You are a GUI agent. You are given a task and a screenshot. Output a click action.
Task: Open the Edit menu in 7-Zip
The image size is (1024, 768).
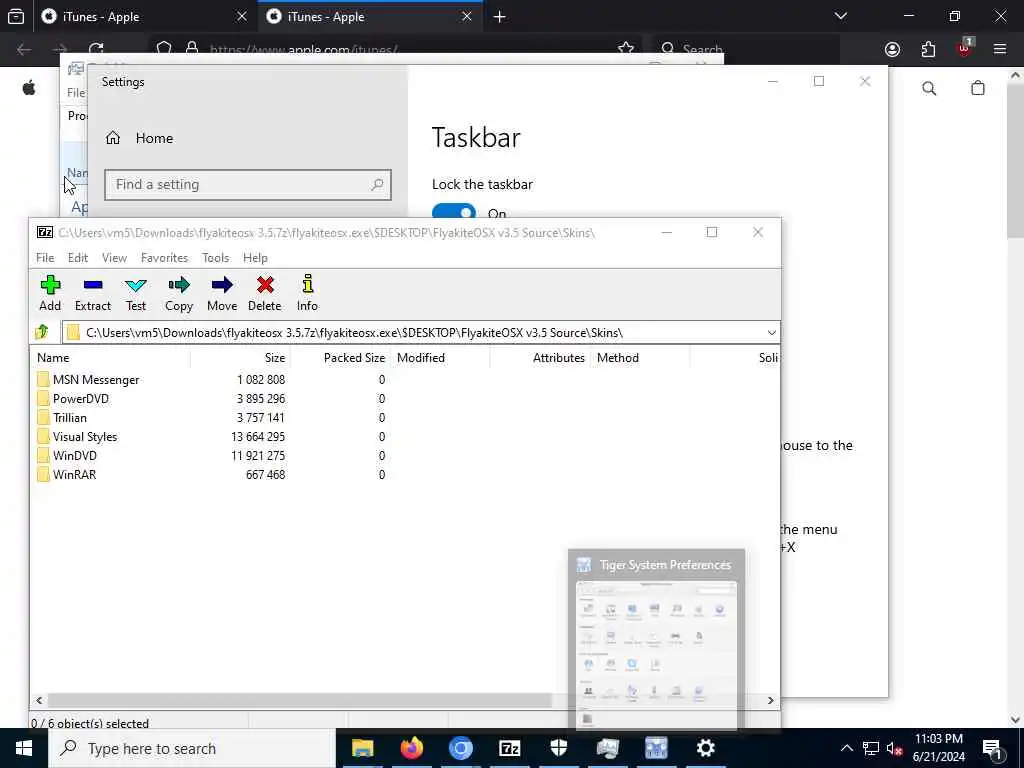tap(78, 258)
